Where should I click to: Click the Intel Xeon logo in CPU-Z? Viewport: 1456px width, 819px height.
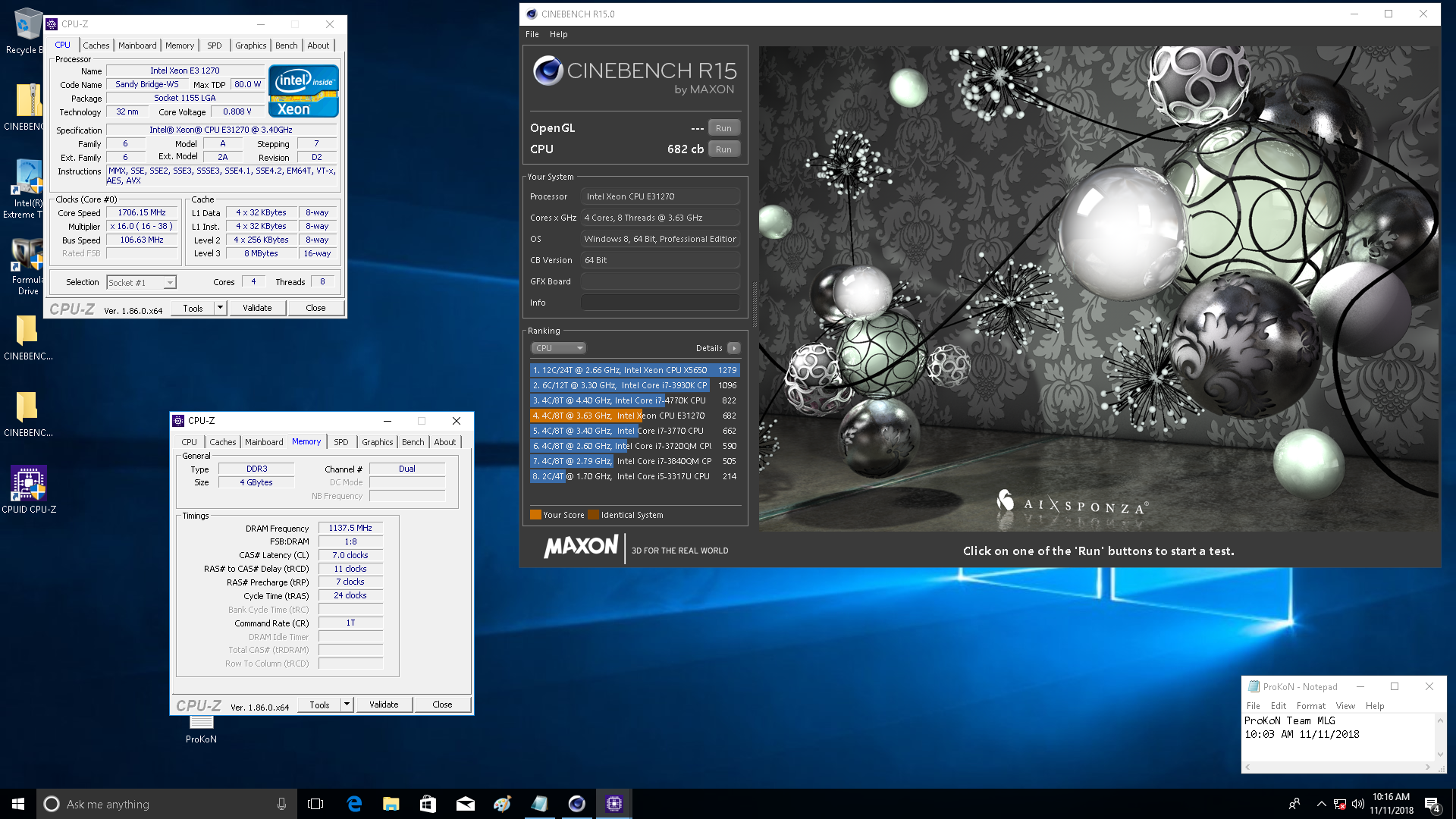pos(303,91)
